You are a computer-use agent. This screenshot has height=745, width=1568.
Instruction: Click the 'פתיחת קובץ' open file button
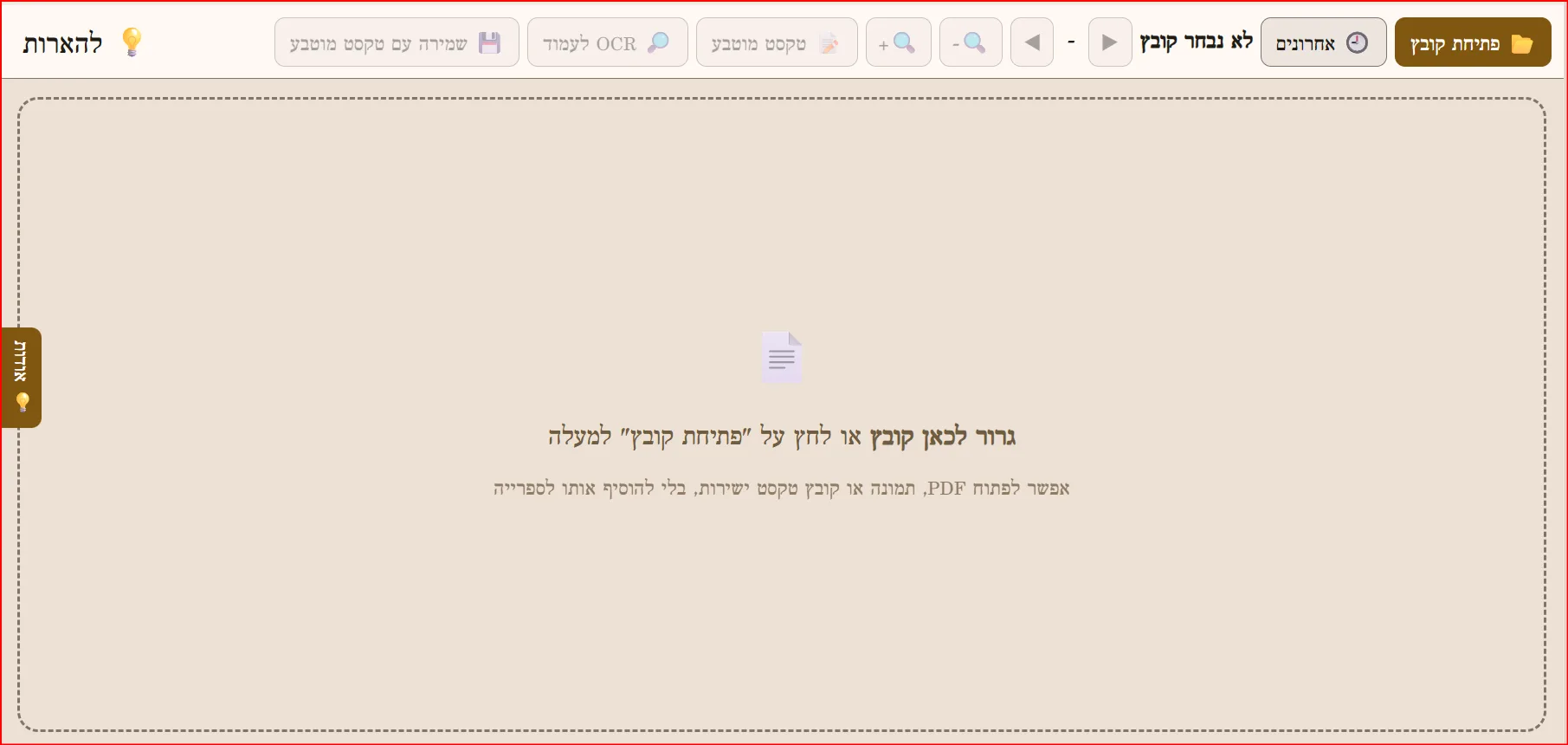(1472, 42)
